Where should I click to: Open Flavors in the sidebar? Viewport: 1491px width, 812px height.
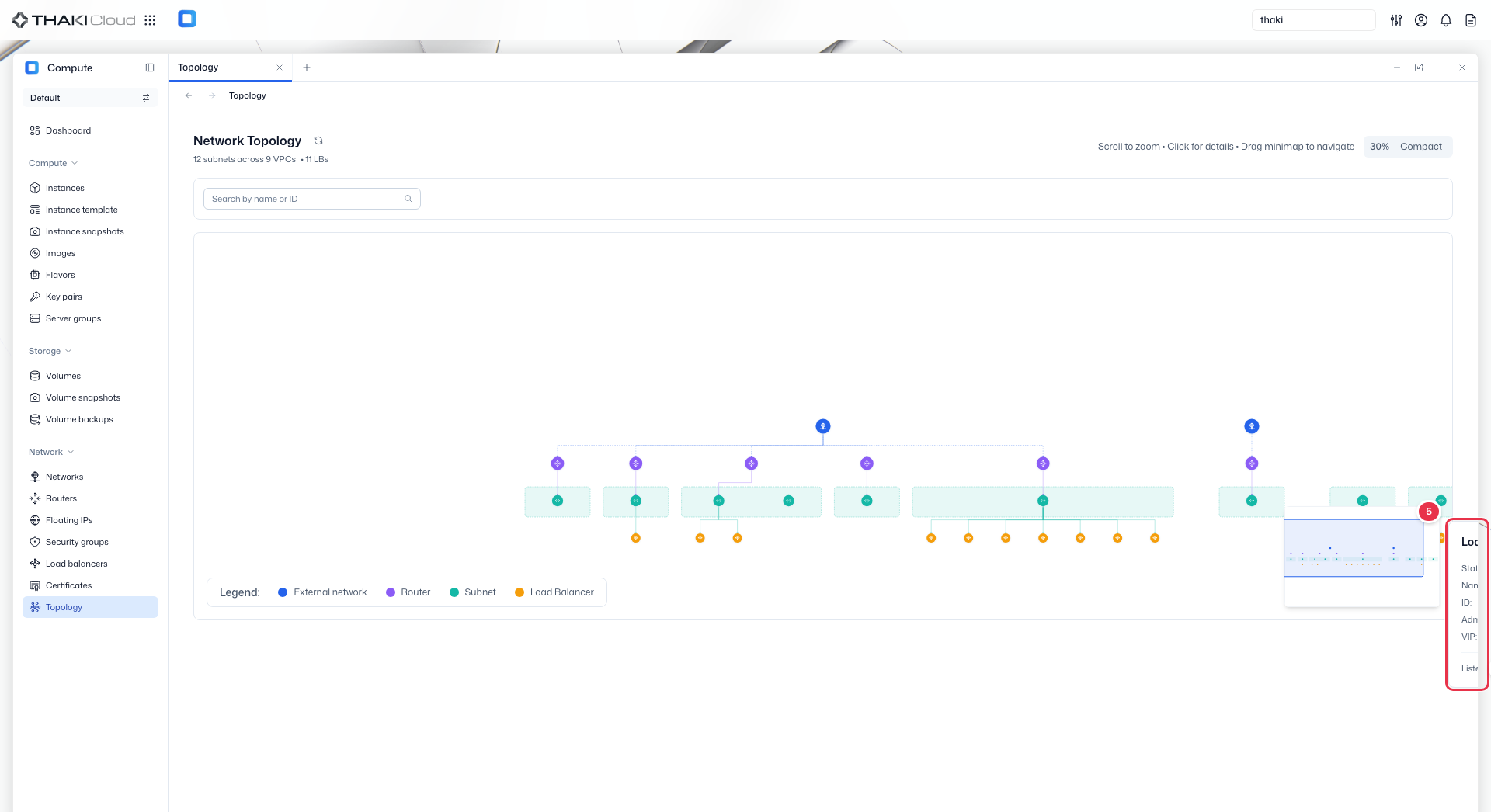click(90, 275)
